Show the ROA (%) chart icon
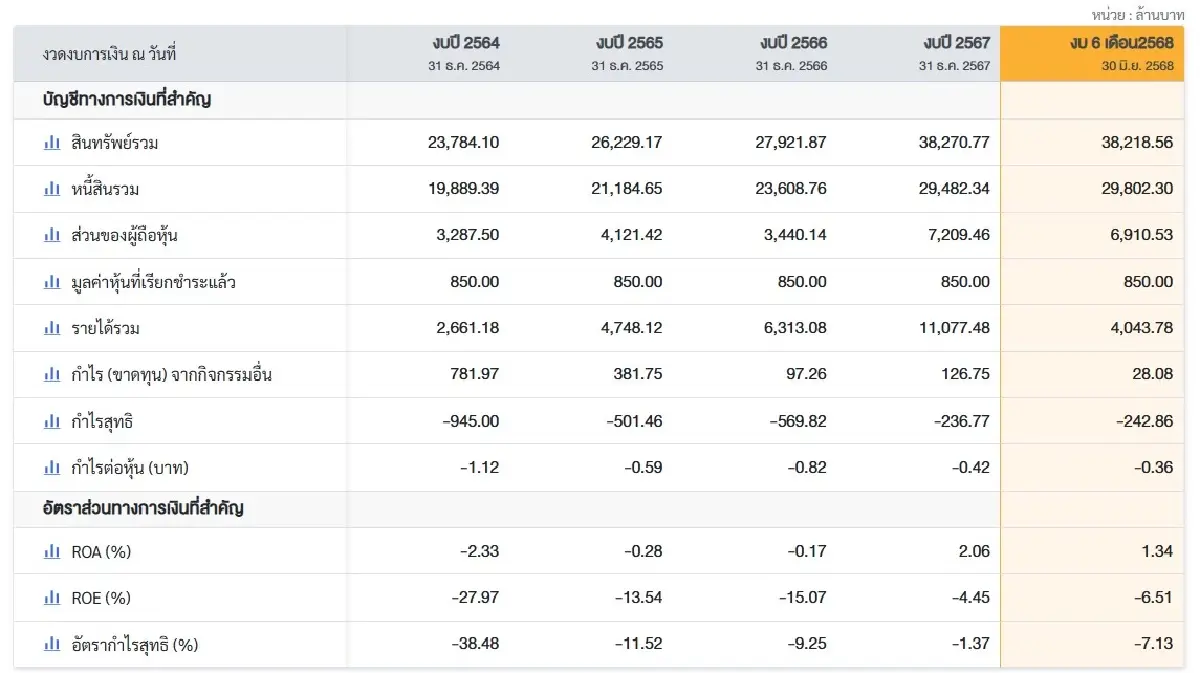Viewport: 1200px width, 673px height. pyautogui.click(x=52, y=551)
